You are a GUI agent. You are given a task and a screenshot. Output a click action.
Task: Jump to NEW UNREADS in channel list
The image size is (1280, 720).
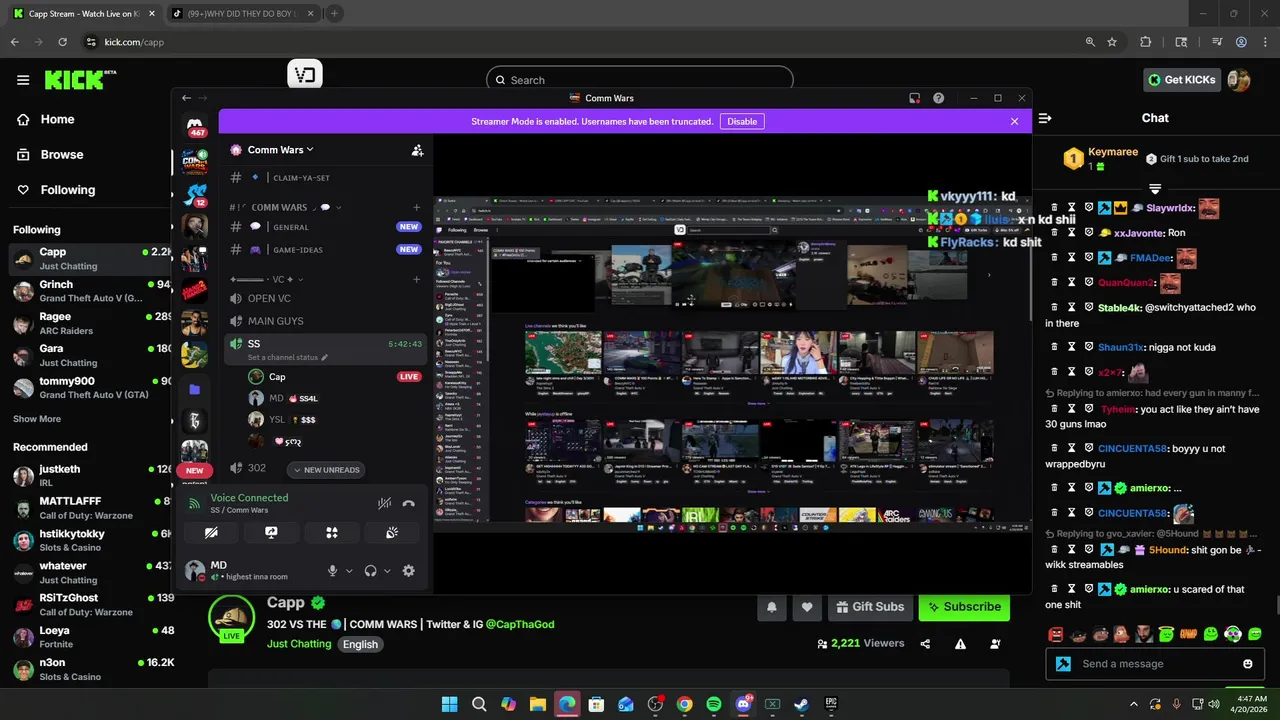(326, 470)
